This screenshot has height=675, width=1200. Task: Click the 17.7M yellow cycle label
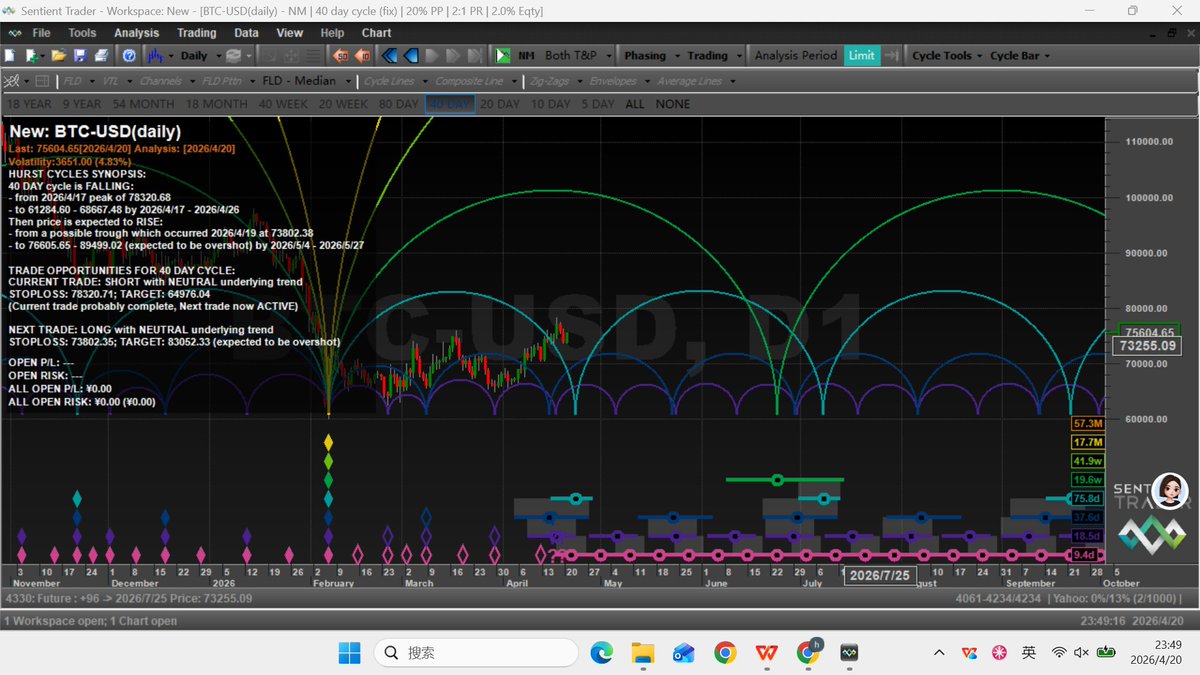click(1087, 442)
